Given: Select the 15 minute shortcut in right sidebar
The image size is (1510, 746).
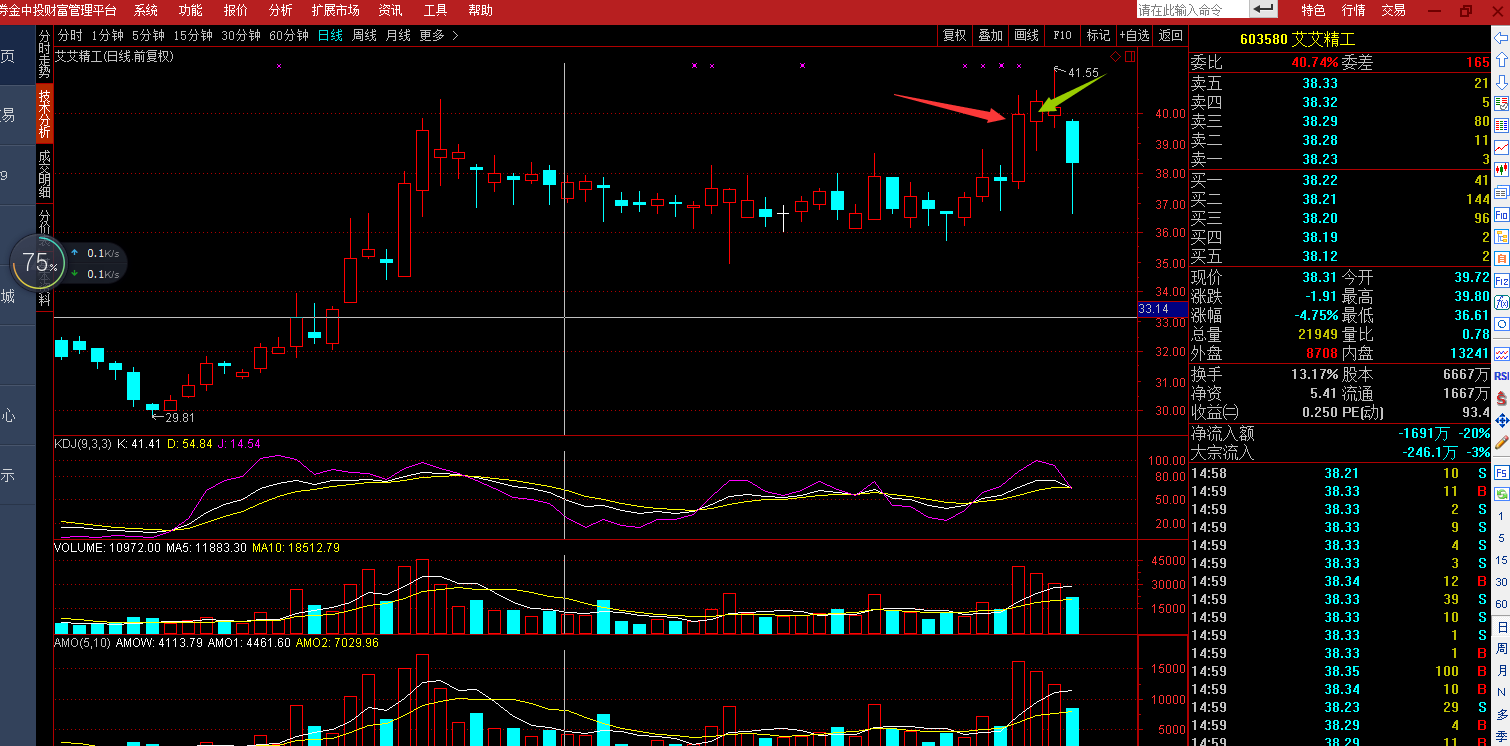Looking at the screenshot, I should [x=1501, y=561].
